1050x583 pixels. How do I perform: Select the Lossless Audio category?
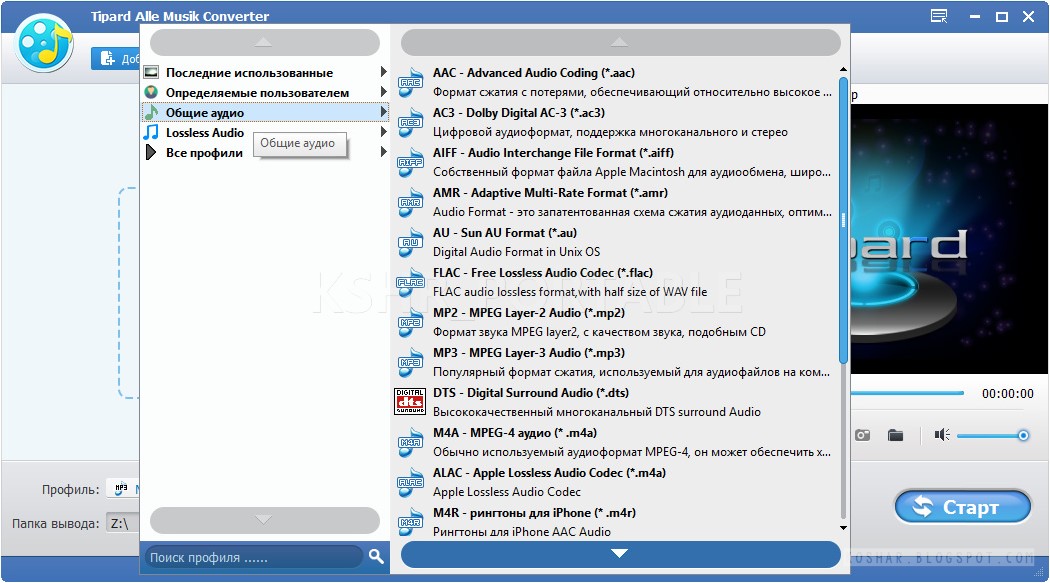(x=265, y=133)
